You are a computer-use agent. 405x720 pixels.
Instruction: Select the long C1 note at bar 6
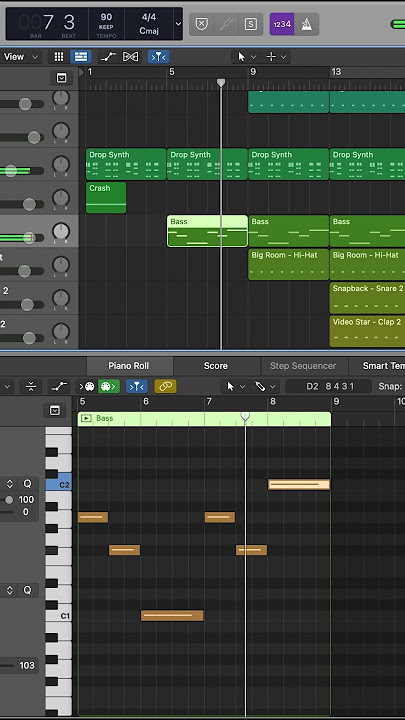[172, 615]
